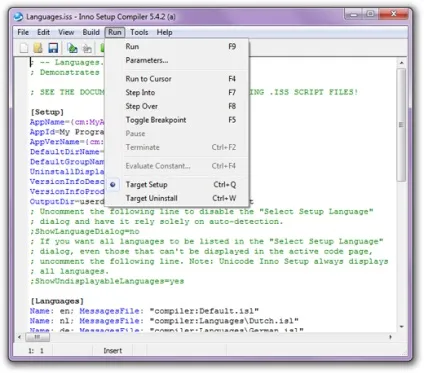Open the Build menu
The width and height of the screenshot is (424, 373).
(91, 32)
